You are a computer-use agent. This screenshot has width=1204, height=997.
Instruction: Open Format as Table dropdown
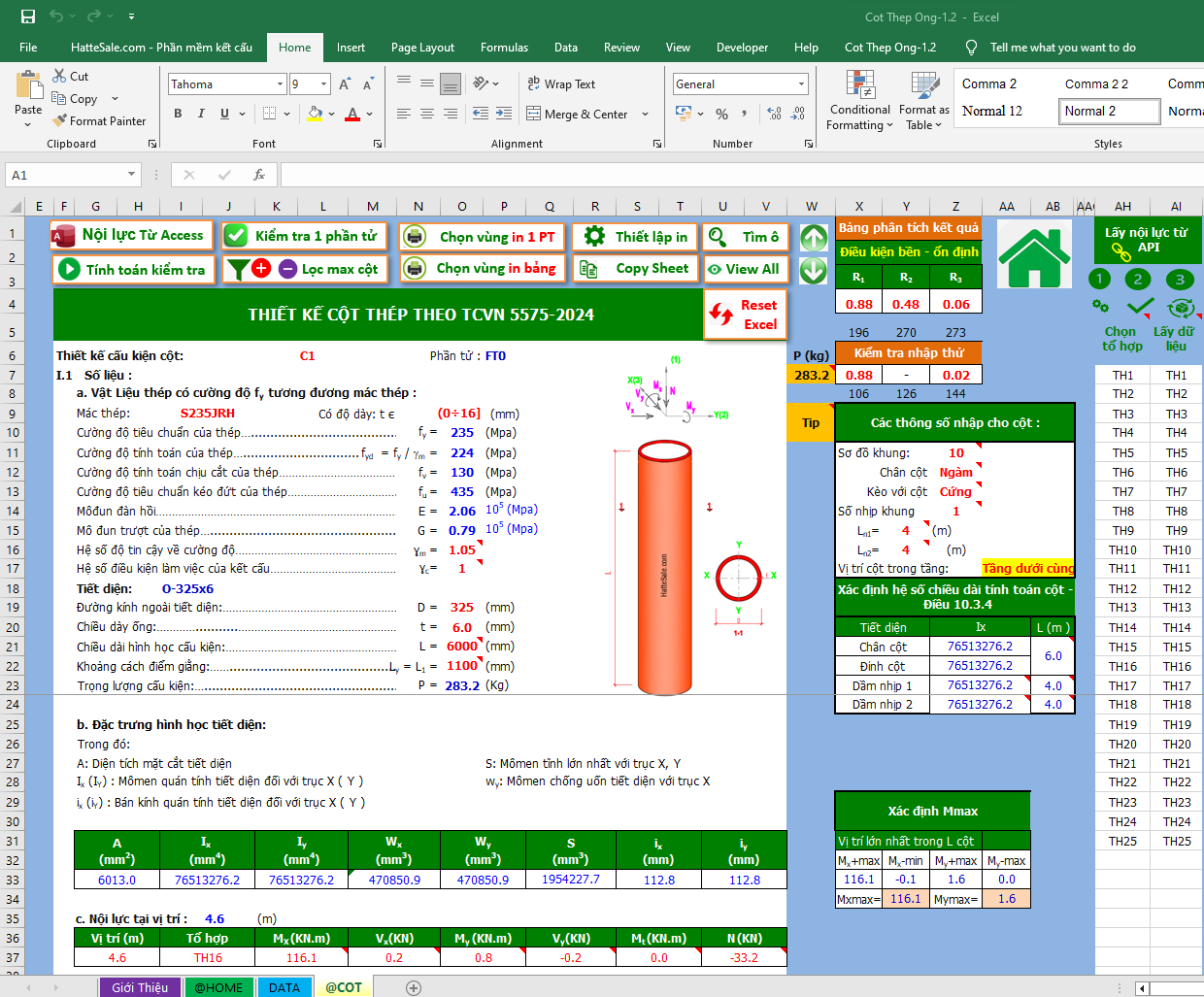coord(924,101)
